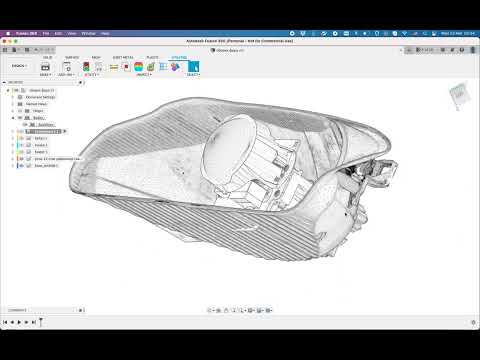Open Scripts and Add-Ins icon
Viewport: 480px width, 360px height.
pos(67,67)
